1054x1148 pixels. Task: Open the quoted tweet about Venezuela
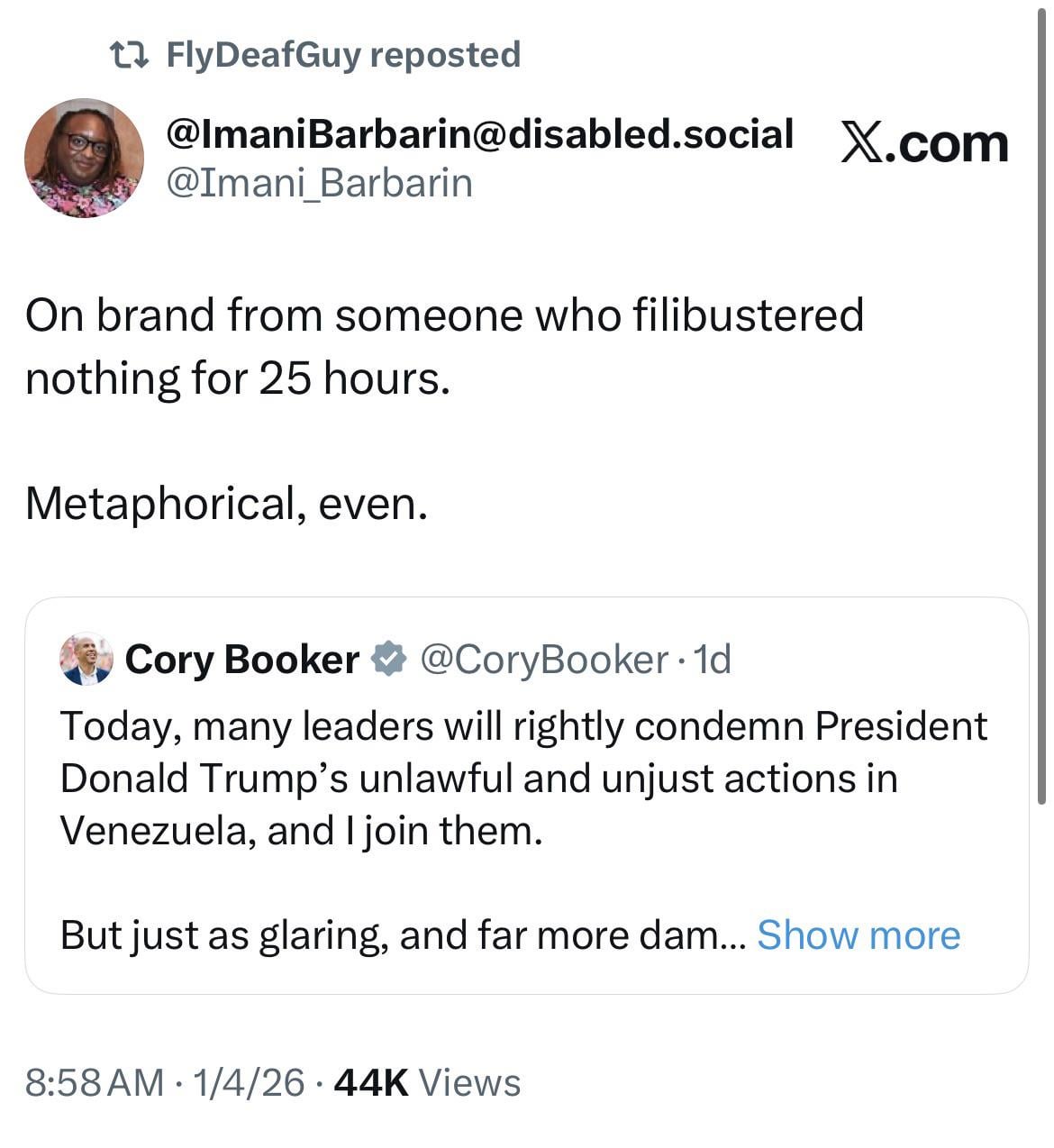tap(522, 779)
